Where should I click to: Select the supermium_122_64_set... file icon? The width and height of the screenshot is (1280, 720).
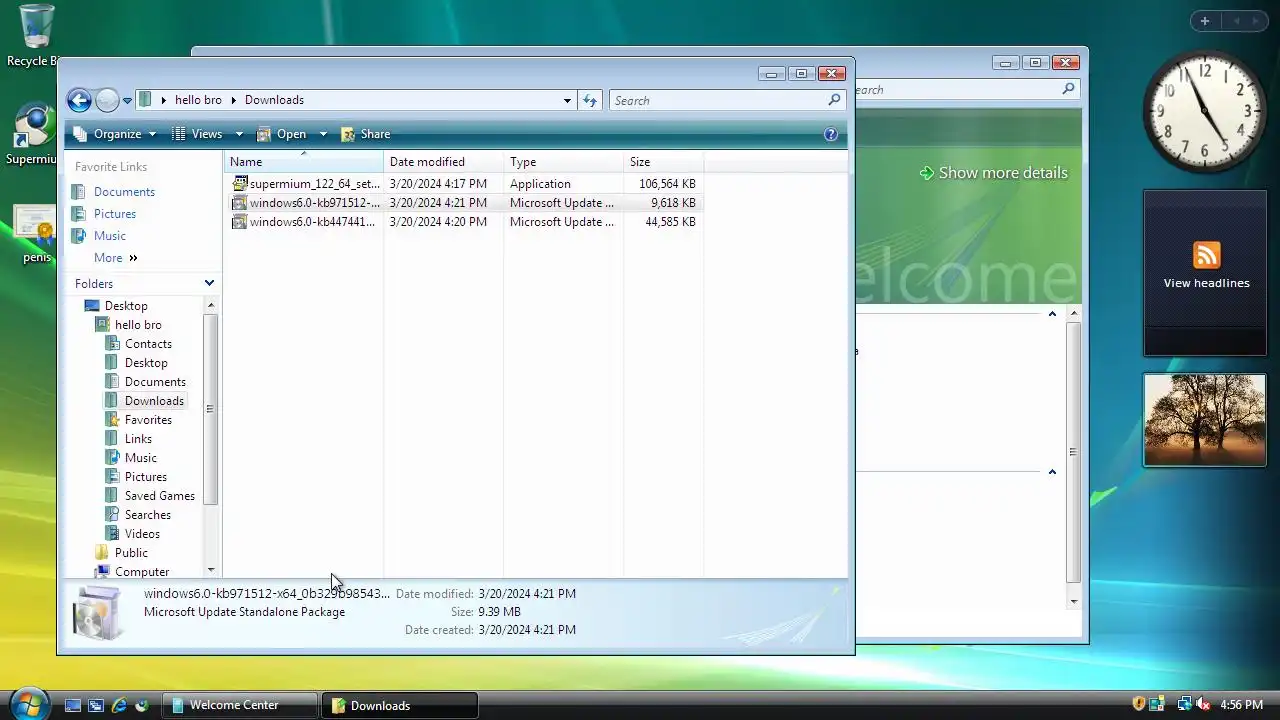(x=239, y=184)
